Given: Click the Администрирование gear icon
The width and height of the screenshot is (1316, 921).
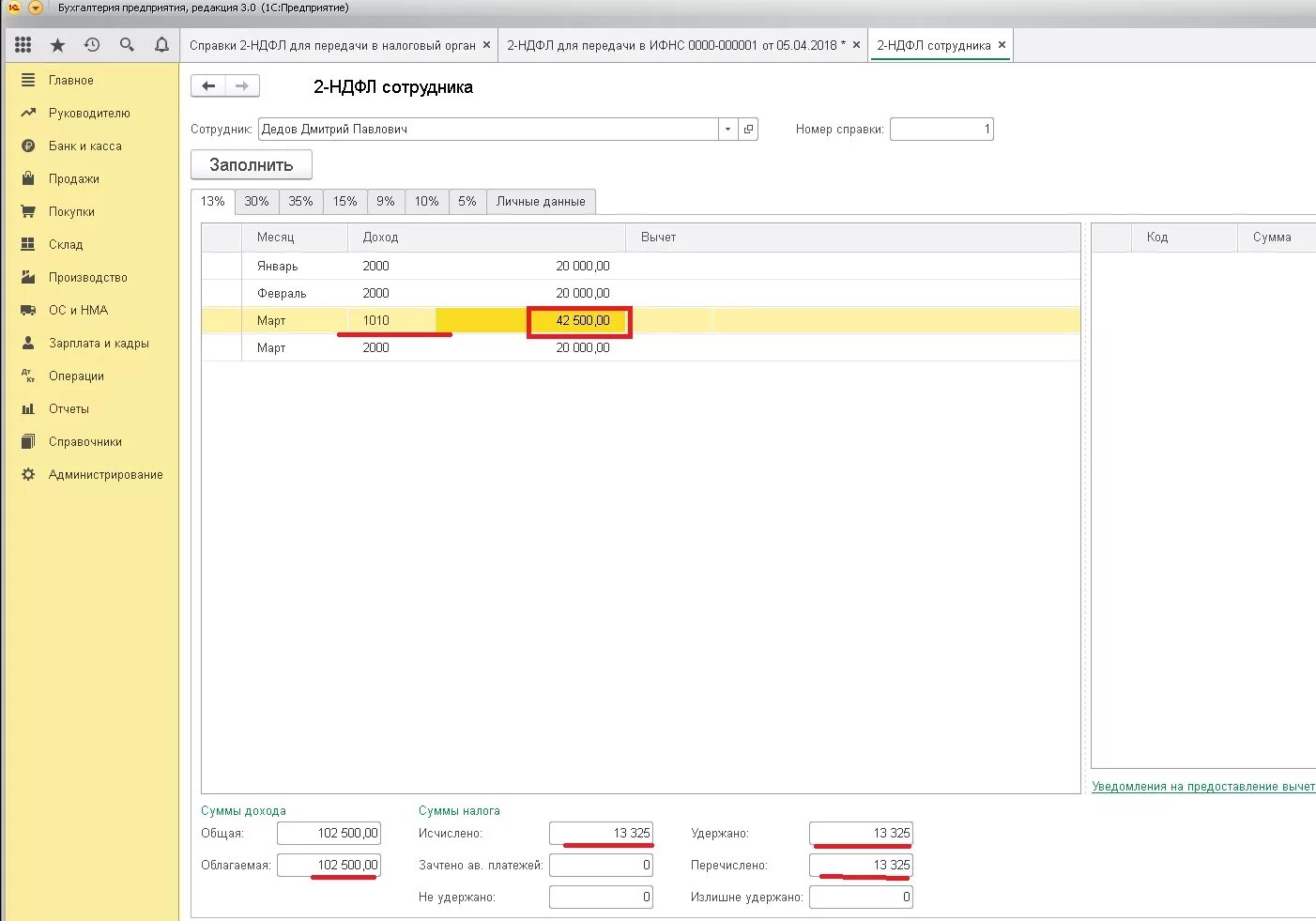Looking at the screenshot, I should pos(28,474).
